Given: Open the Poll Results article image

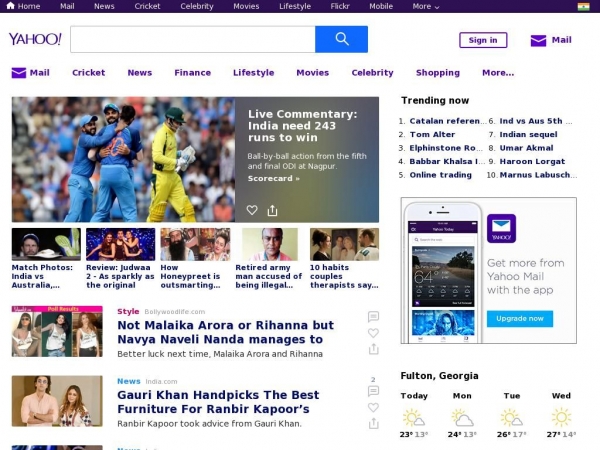Looking at the screenshot, I should pos(57,331).
